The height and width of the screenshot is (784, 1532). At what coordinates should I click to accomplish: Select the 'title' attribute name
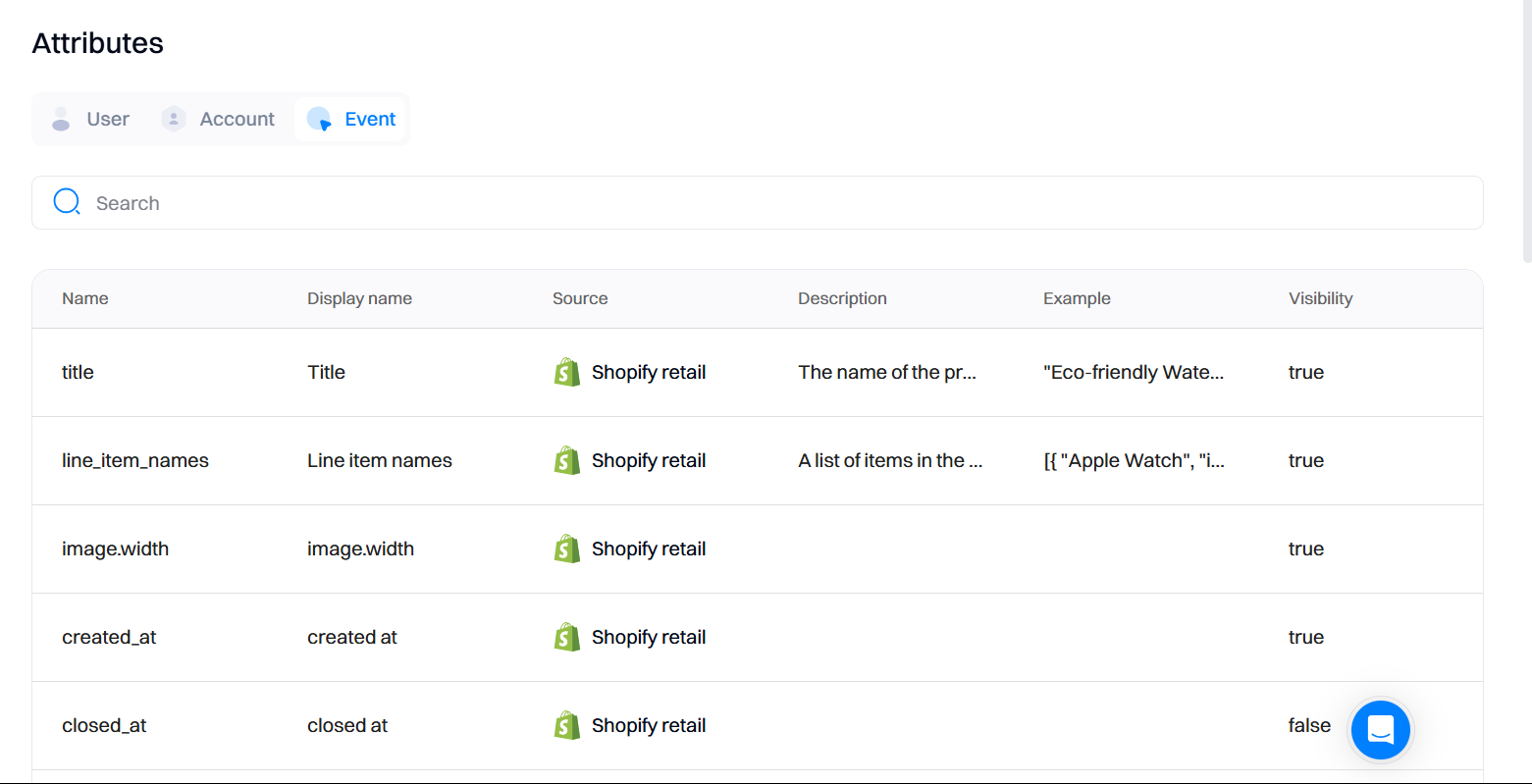(78, 372)
